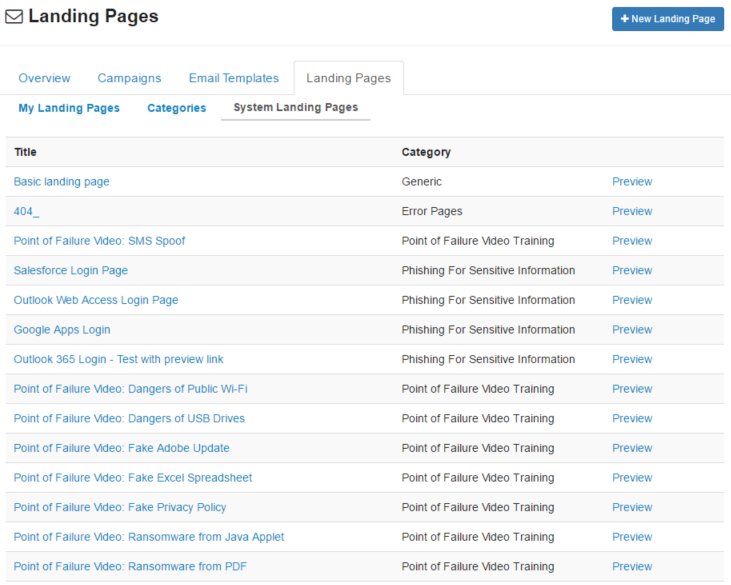Preview the Dangers of USB Drives page

coord(632,418)
